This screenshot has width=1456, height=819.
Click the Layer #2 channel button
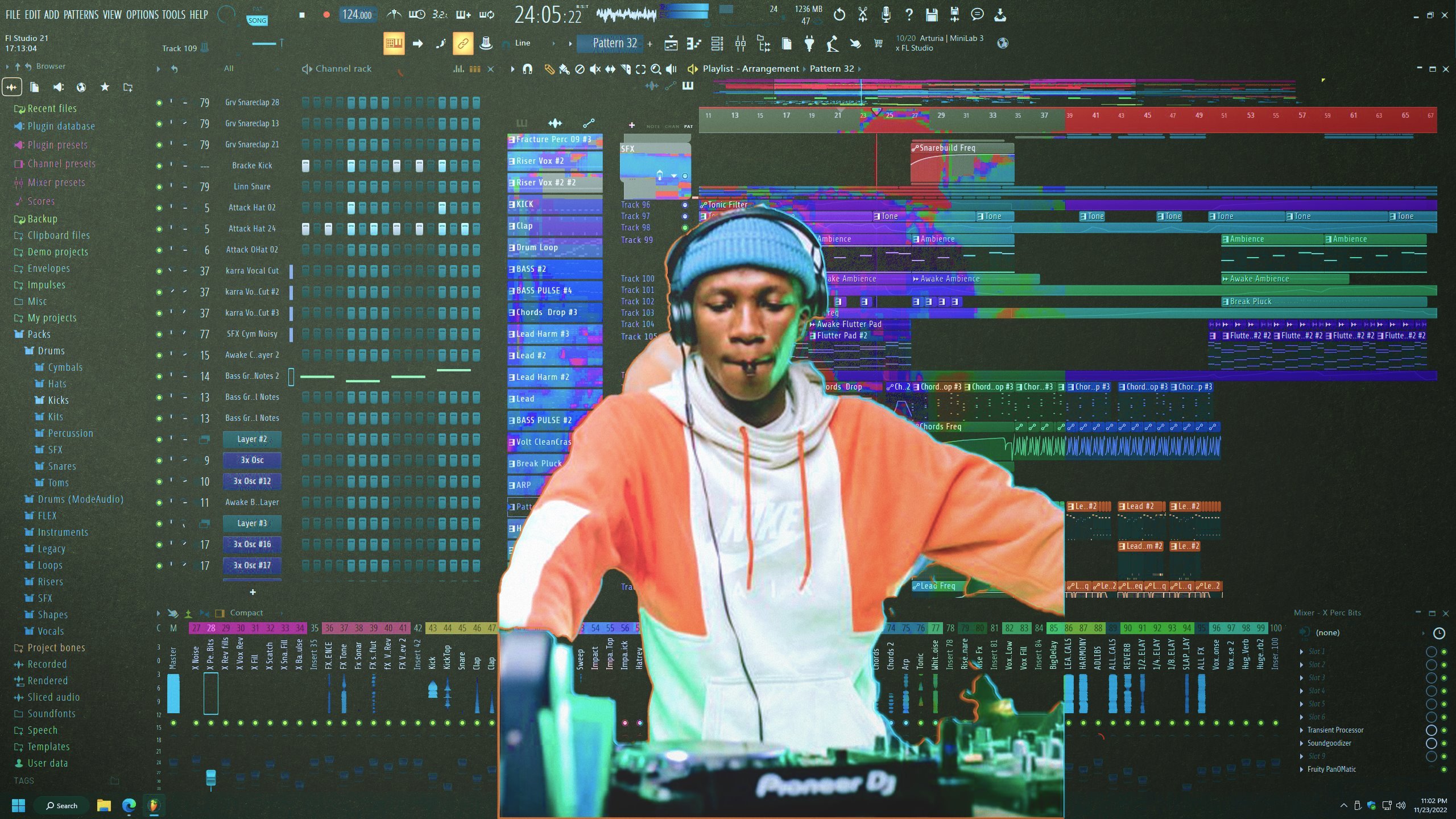click(252, 439)
